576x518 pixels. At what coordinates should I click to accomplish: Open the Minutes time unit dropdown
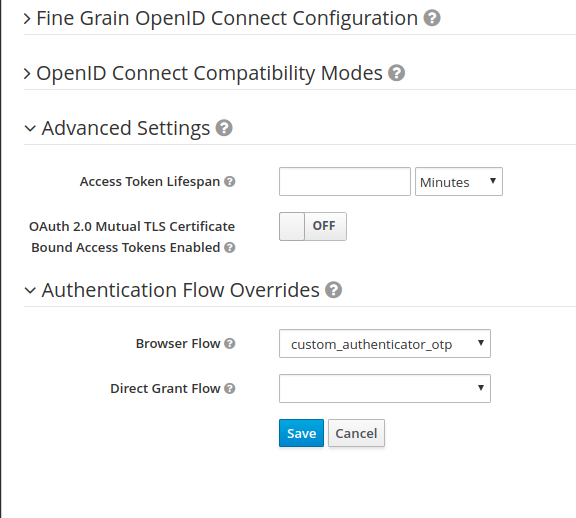click(459, 181)
